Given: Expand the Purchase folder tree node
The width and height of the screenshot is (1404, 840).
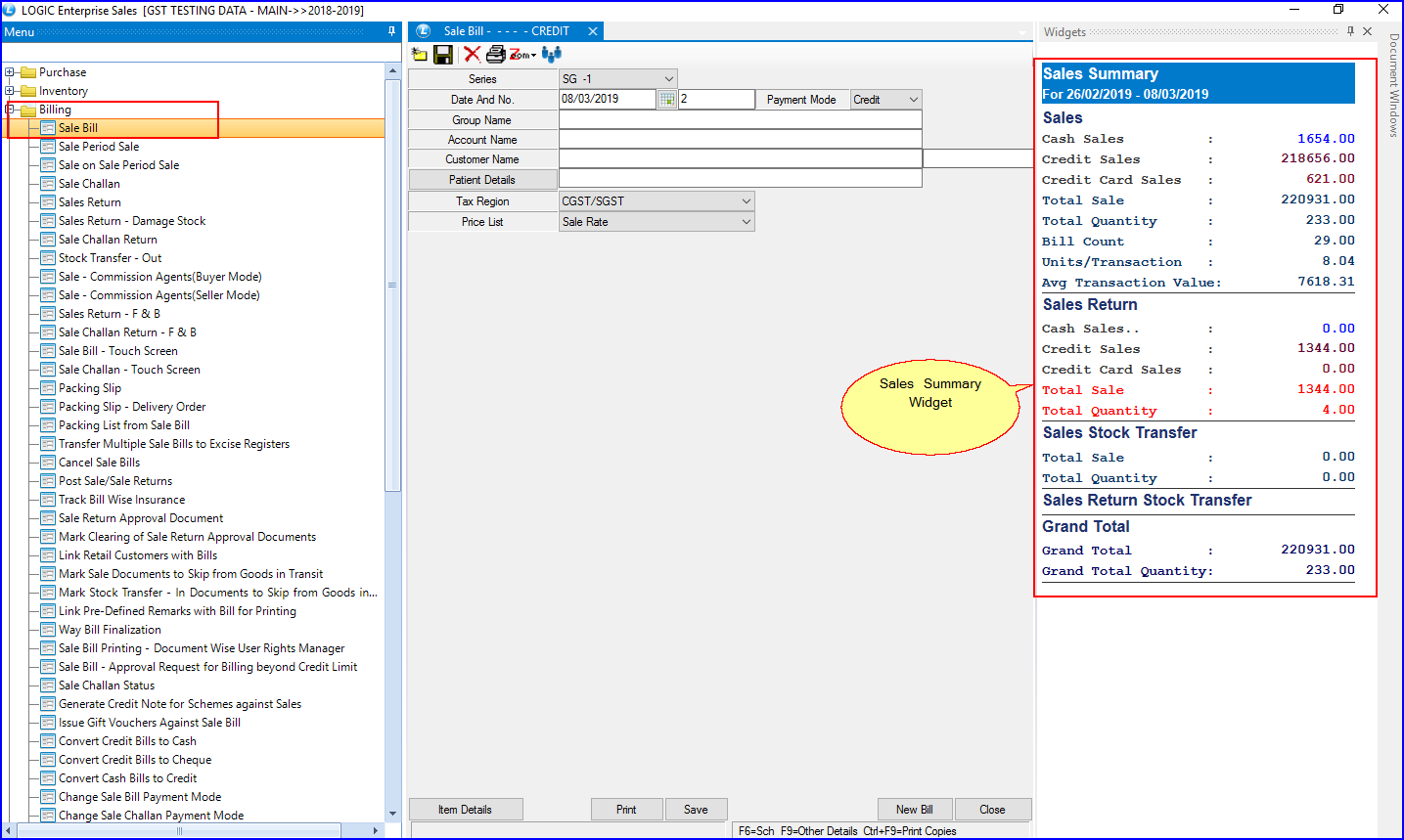Looking at the screenshot, I should pos(10,72).
